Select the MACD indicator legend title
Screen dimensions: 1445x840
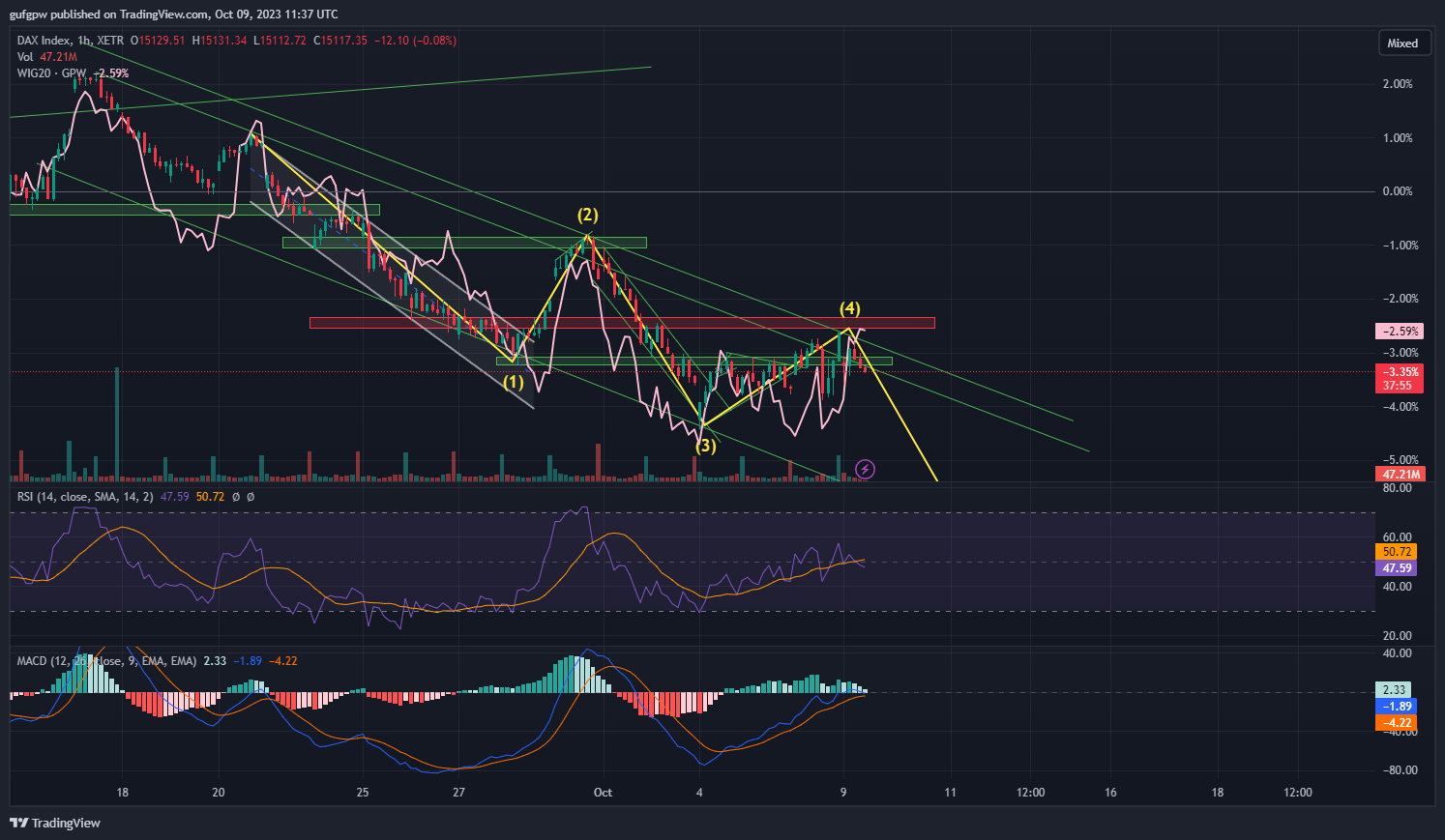[x=32, y=661]
